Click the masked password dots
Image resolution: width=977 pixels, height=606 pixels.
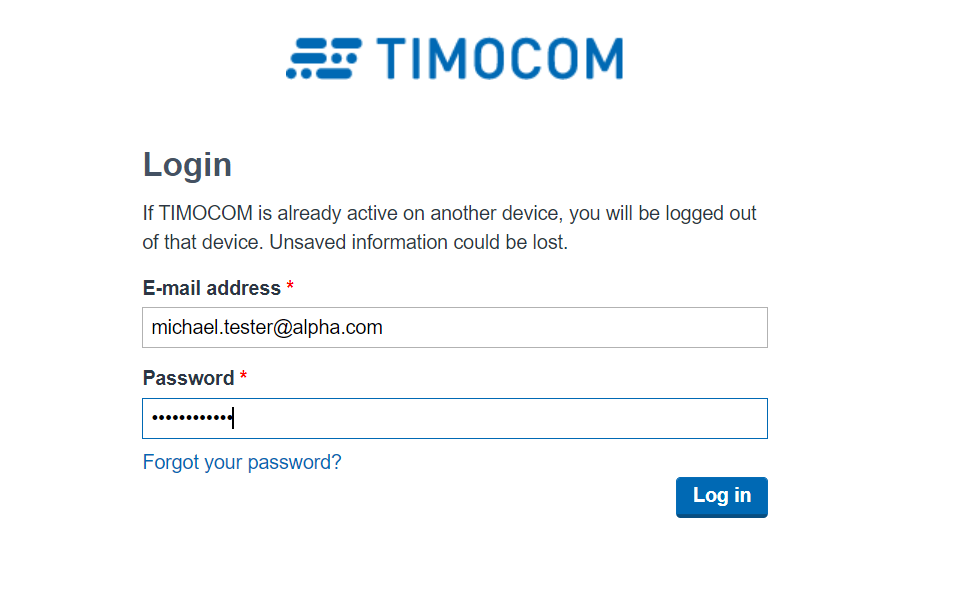(192, 418)
